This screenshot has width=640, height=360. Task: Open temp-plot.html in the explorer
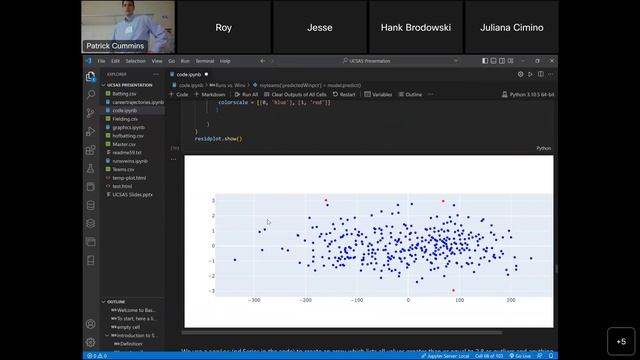(129, 178)
